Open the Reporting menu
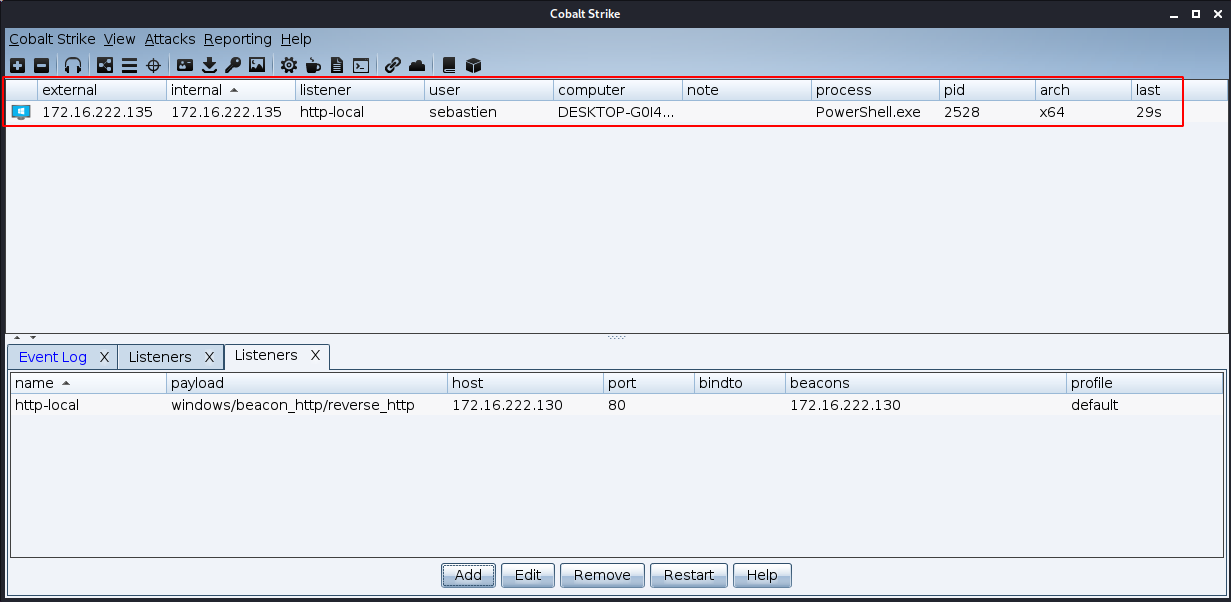1231x602 pixels. click(237, 39)
